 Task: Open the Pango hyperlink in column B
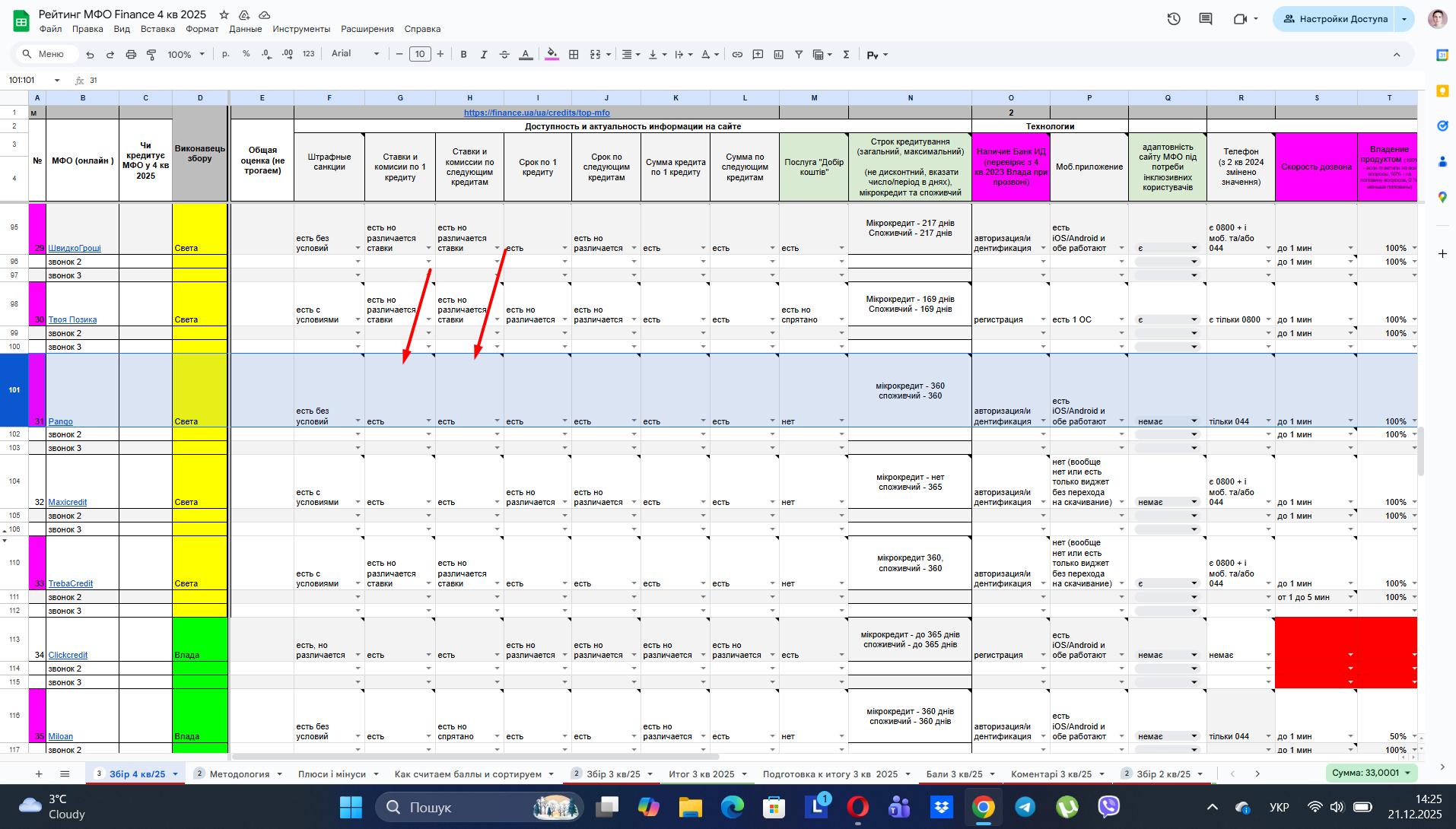[x=61, y=421]
